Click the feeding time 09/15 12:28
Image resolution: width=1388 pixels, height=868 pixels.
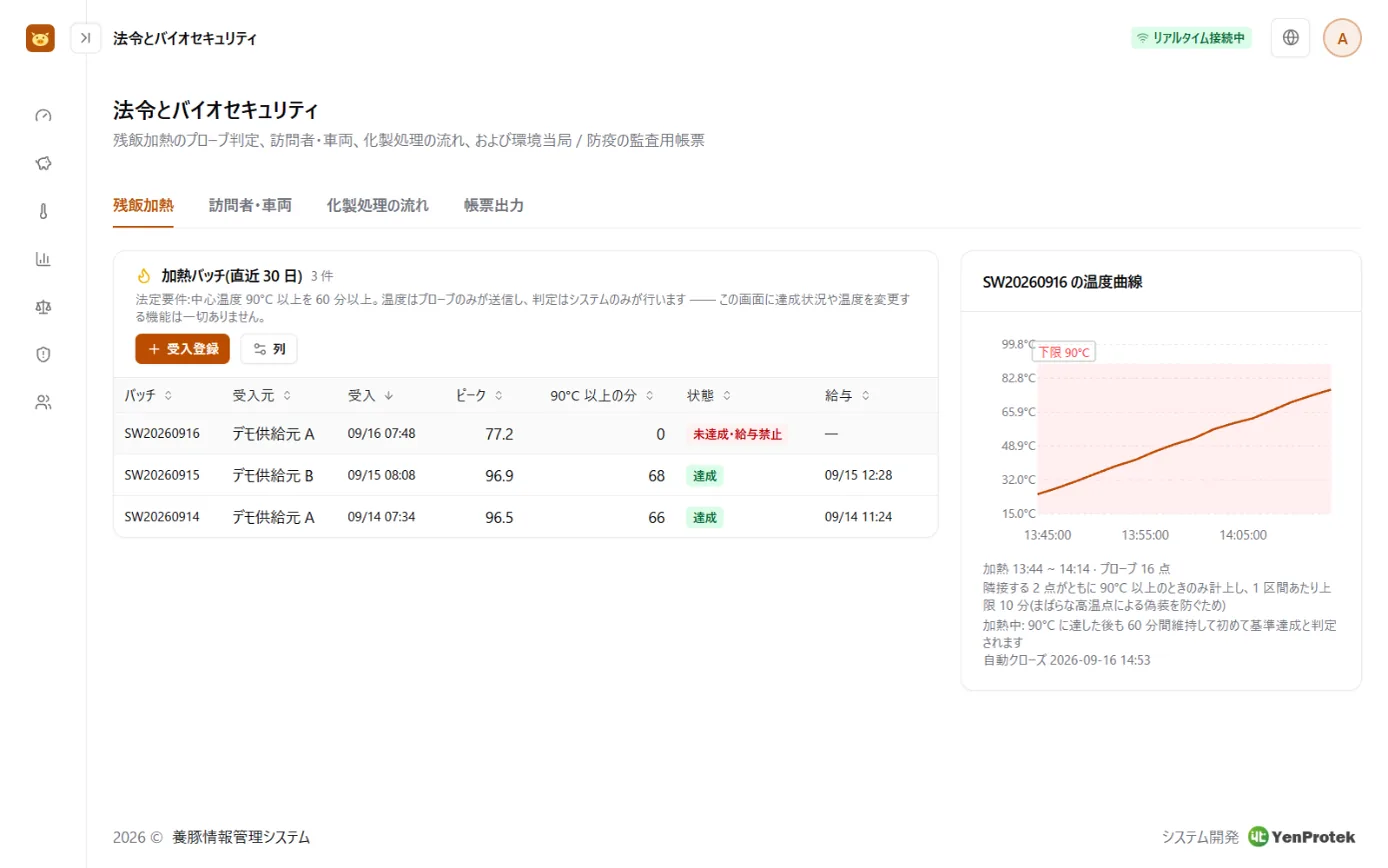click(858, 475)
